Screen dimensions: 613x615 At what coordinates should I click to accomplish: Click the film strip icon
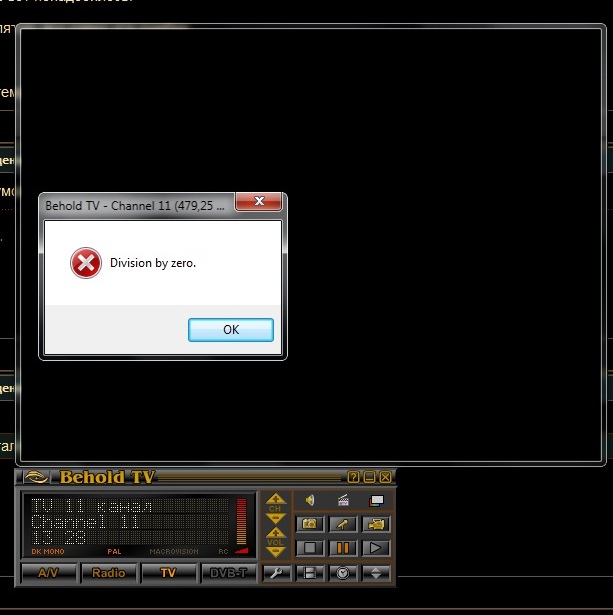(310, 573)
